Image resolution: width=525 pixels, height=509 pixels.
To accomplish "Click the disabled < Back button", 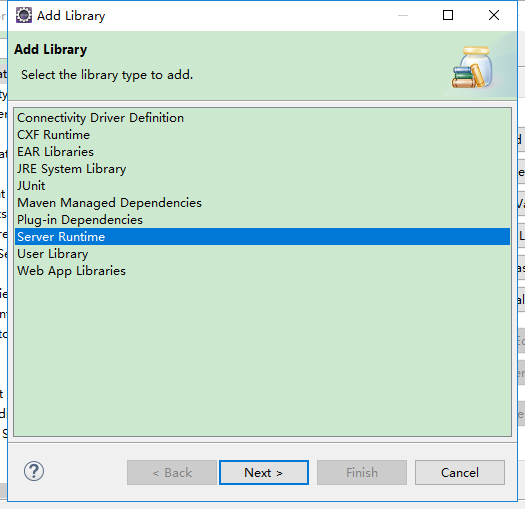I will 172,472.
